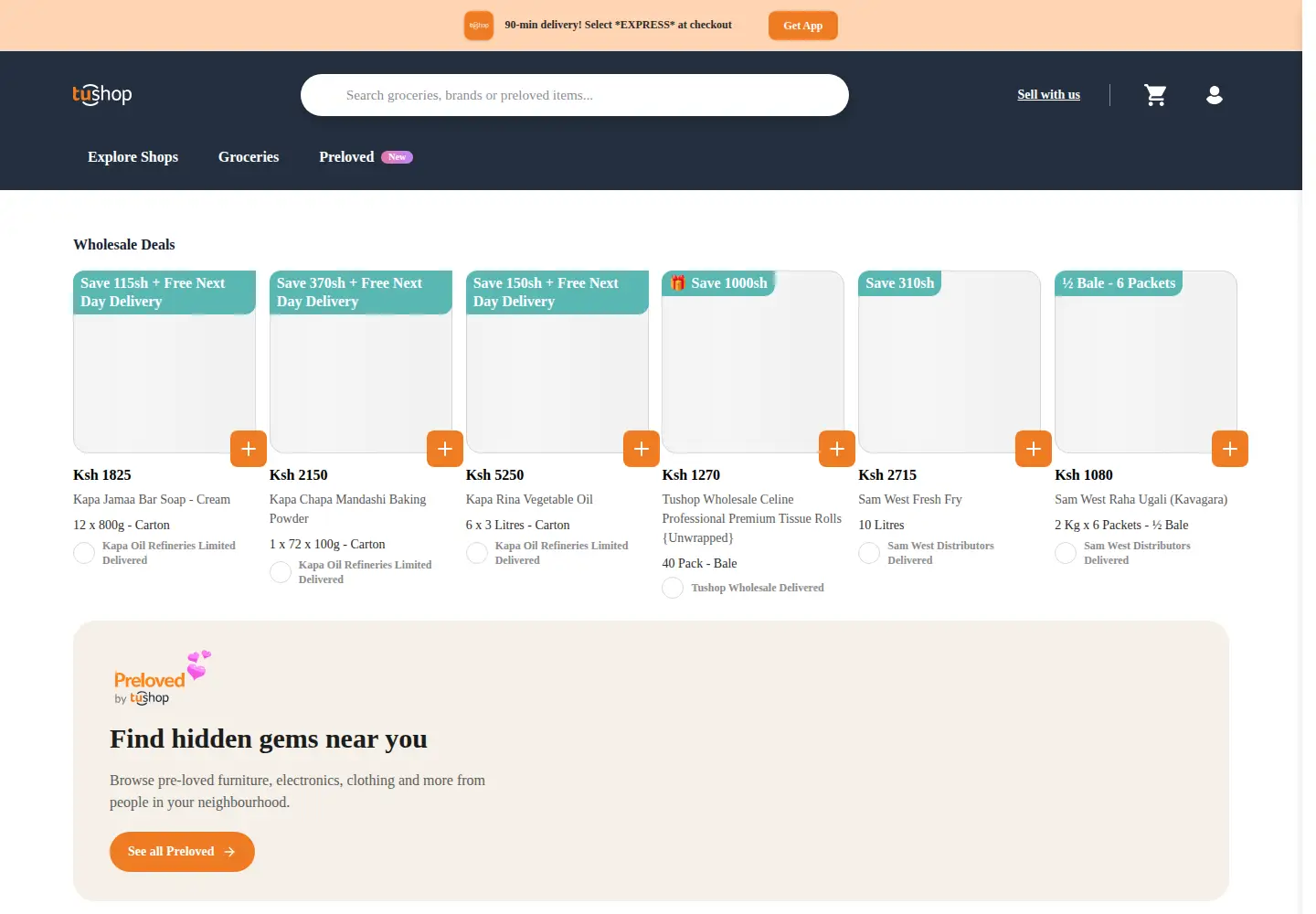Add Sam West Raha Ugali to cart

(x=1230, y=449)
